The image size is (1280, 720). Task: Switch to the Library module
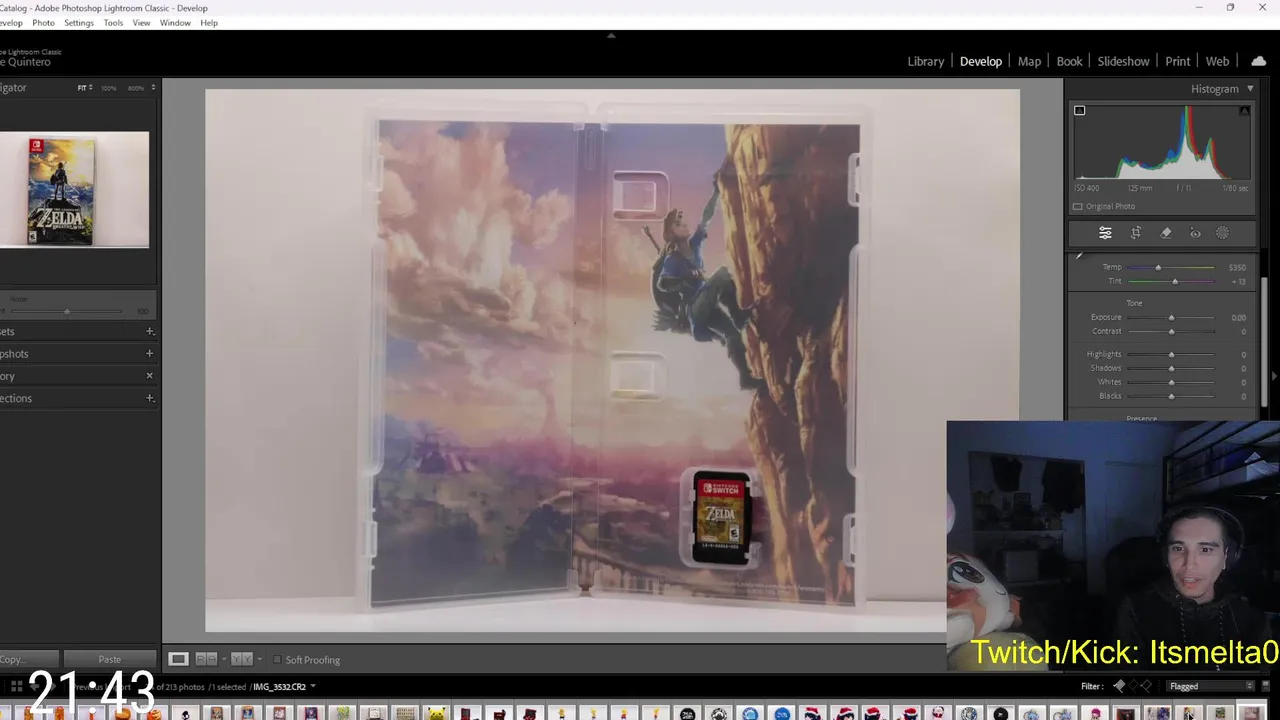pyautogui.click(x=925, y=61)
